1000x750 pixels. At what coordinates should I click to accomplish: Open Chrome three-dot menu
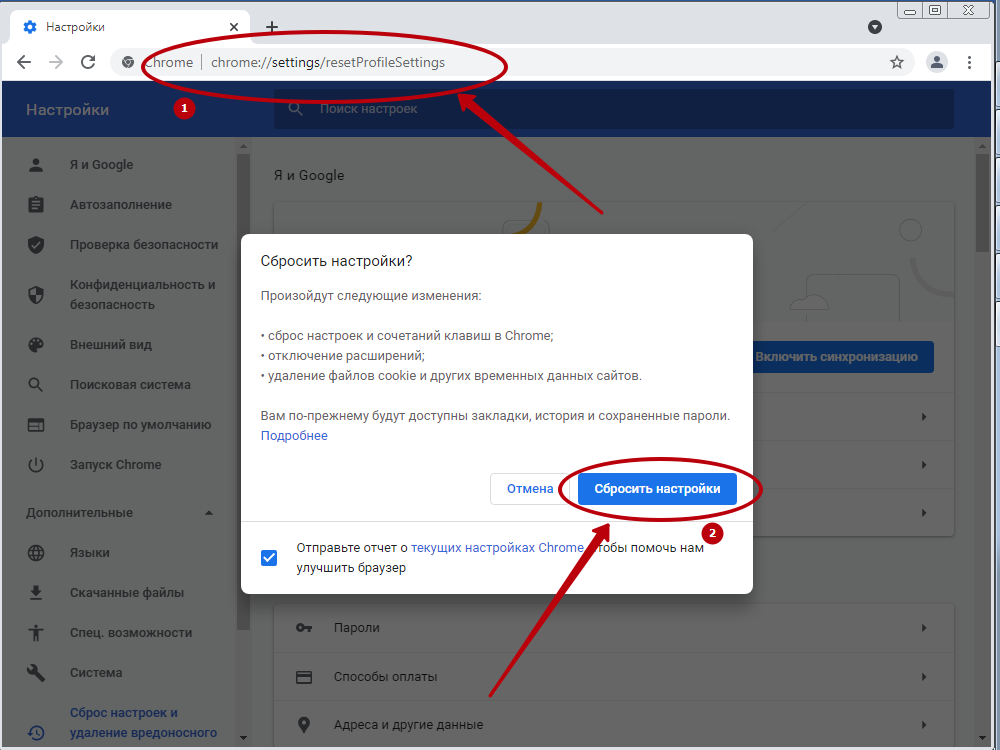pos(970,62)
